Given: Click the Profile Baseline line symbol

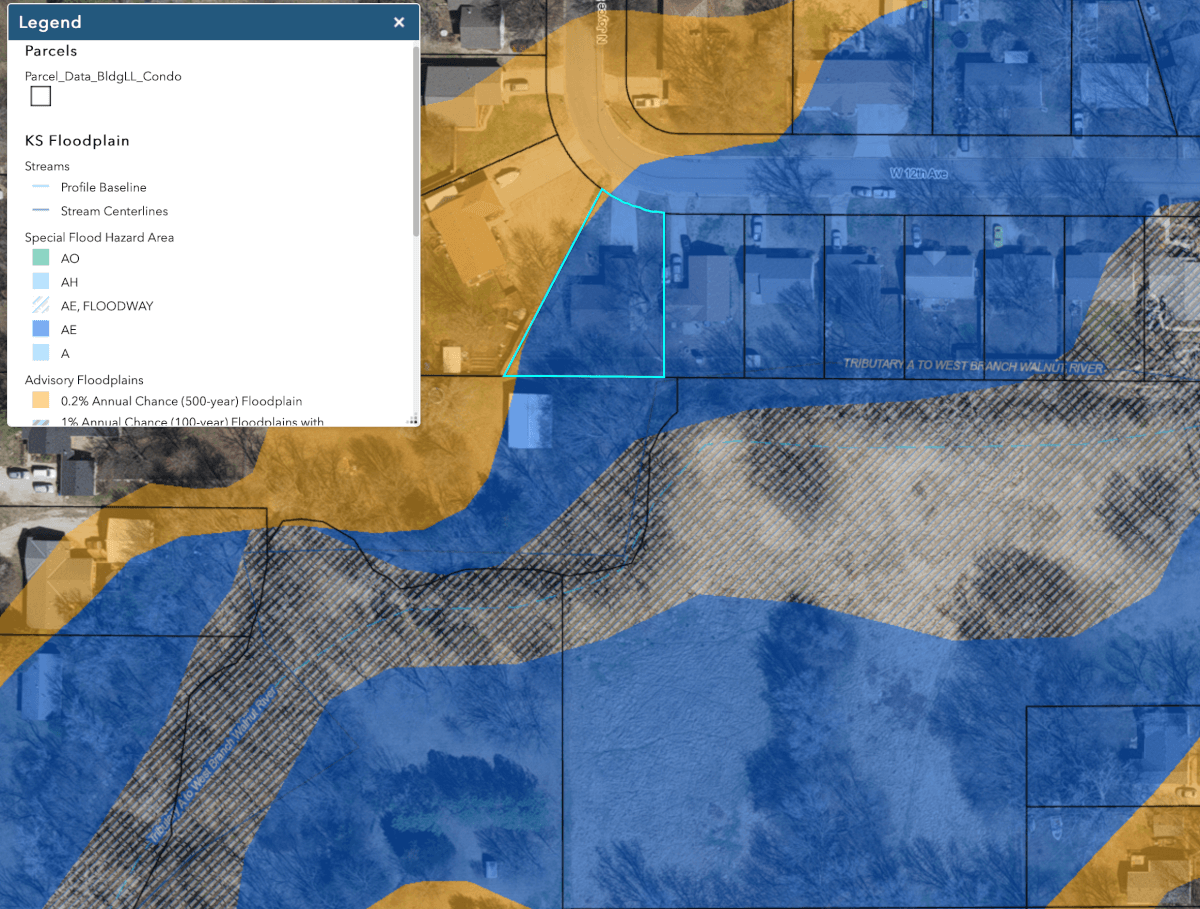Looking at the screenshot, I should click(40, 187).
